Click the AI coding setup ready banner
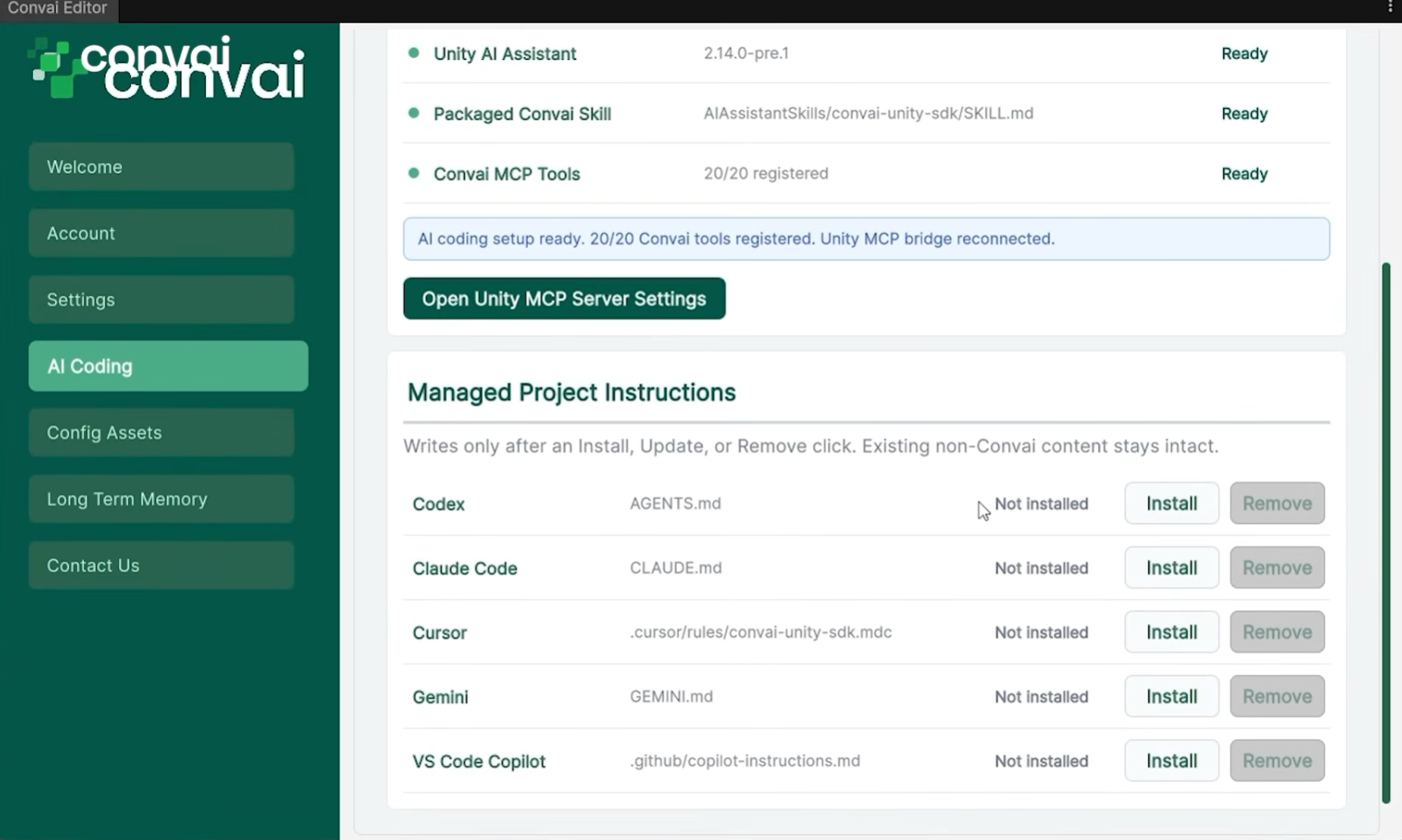The image size is (1402, 840). point(866,239)
